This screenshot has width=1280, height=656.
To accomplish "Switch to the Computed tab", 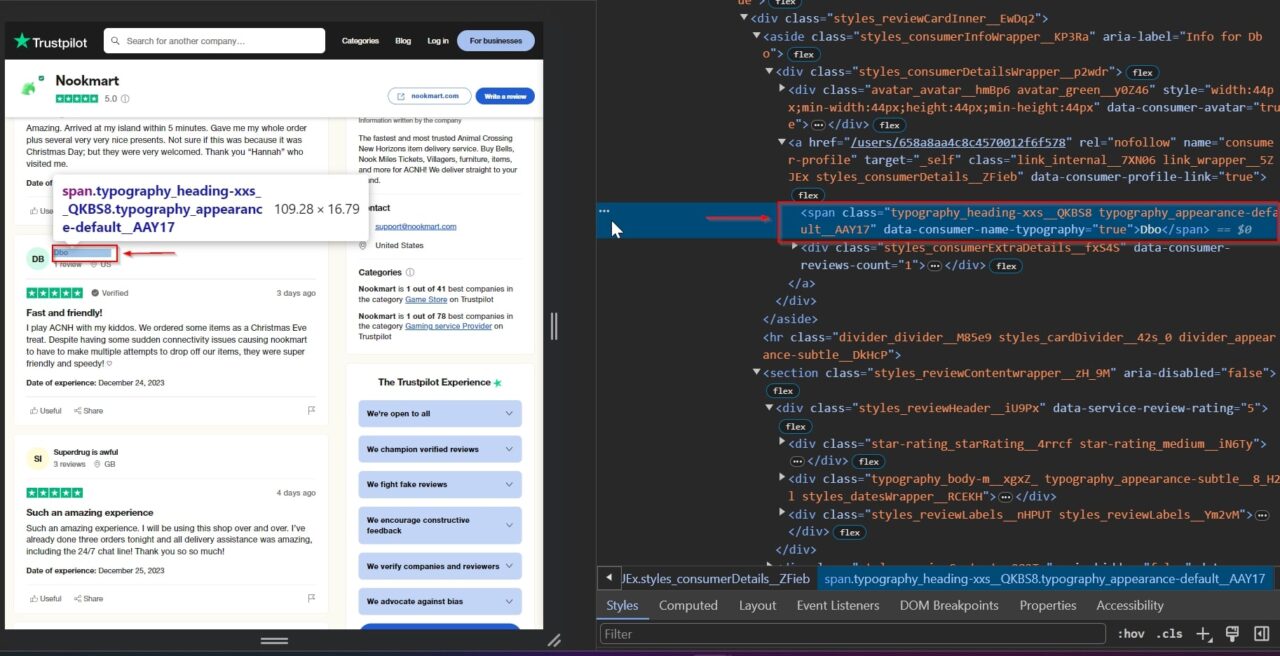I will [688, 605].
